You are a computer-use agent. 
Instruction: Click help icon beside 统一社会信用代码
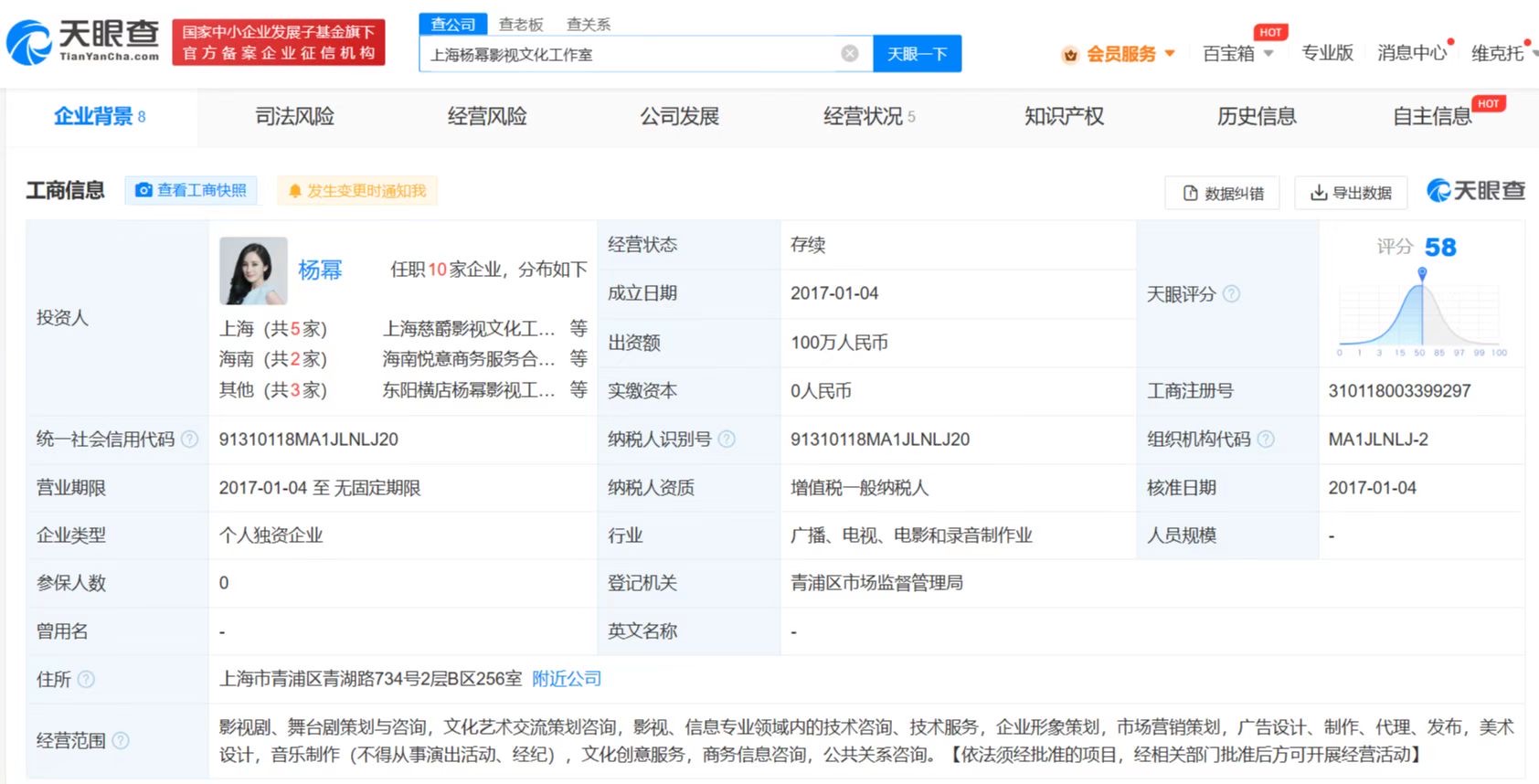tap(189, 440)
